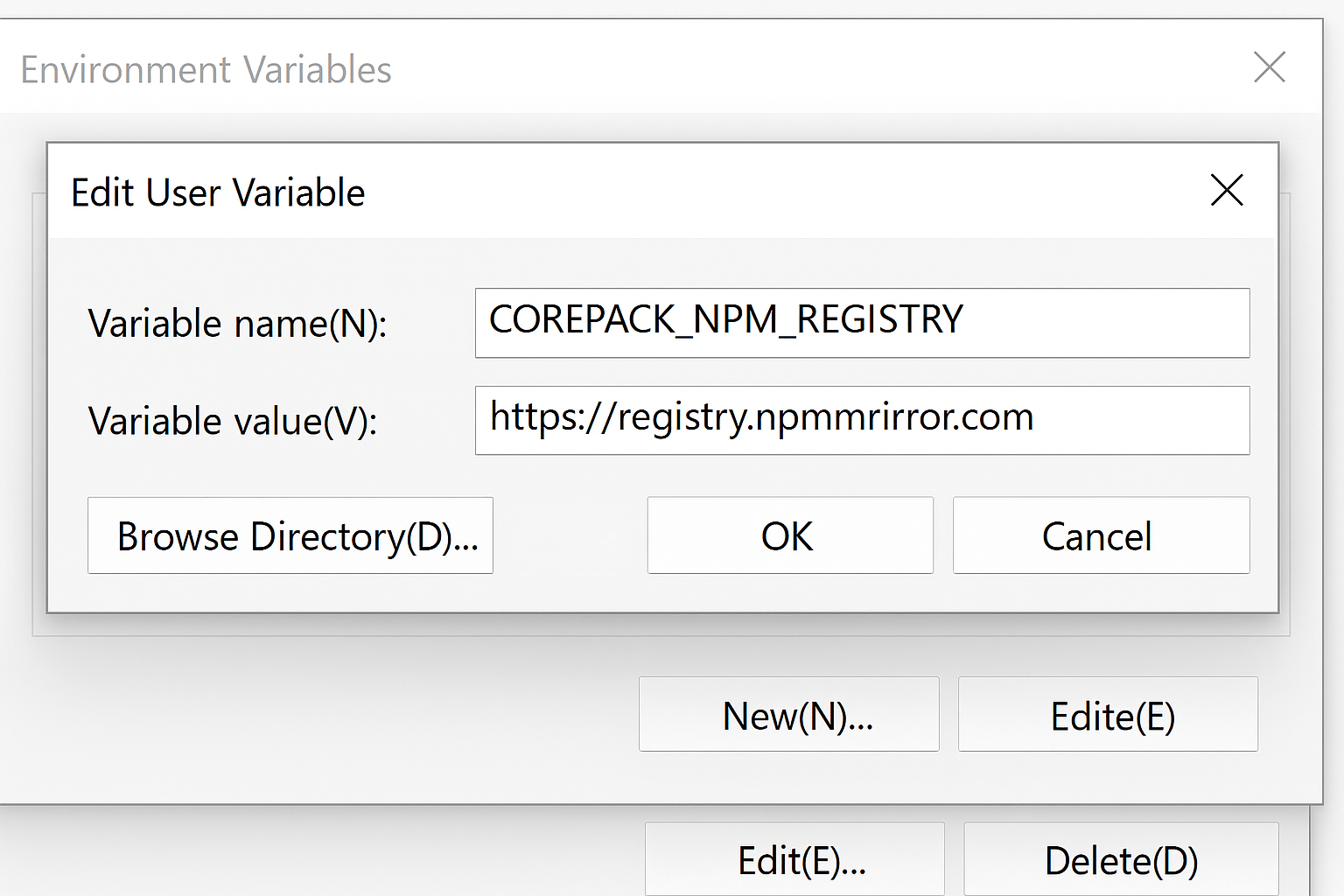Click the lower Edit(E)... button
This screenshot has height=896, width=1344.
pyautogui.click(x=794, y=860)
